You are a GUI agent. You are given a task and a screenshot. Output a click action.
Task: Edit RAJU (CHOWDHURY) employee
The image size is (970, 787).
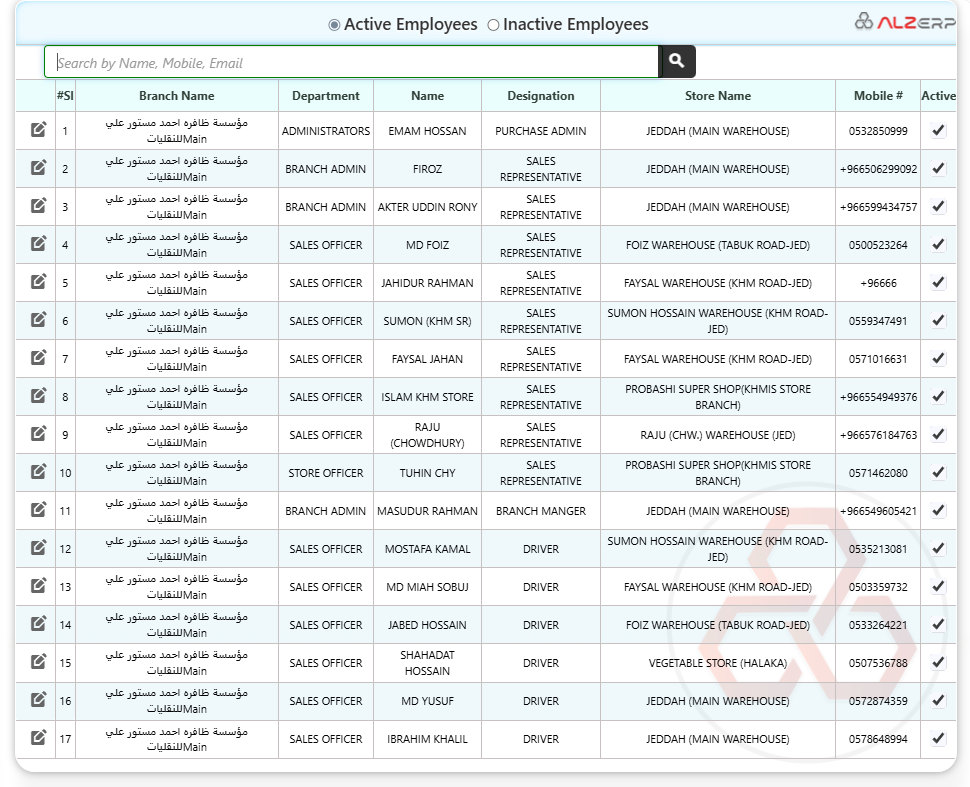coord(38,434)
